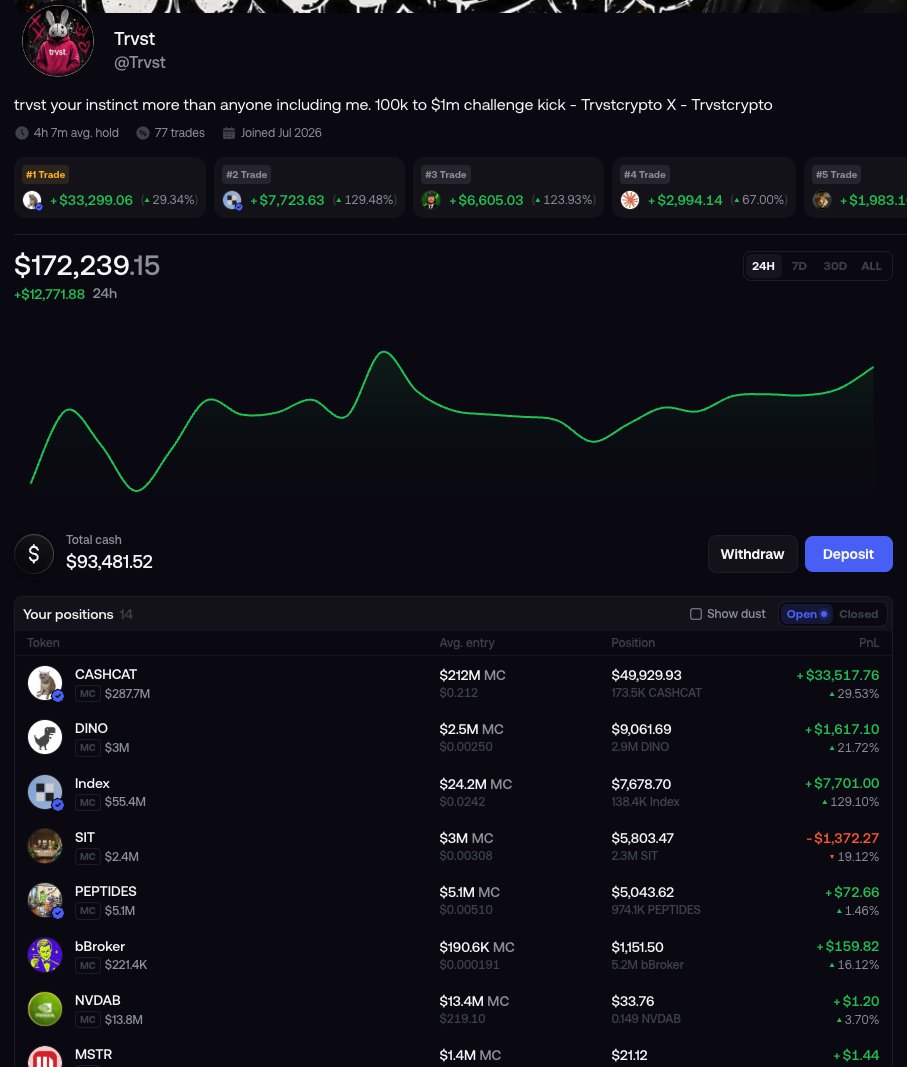Click the Token column header
This screenshot has height=1067, width=907.
point(43,643)
